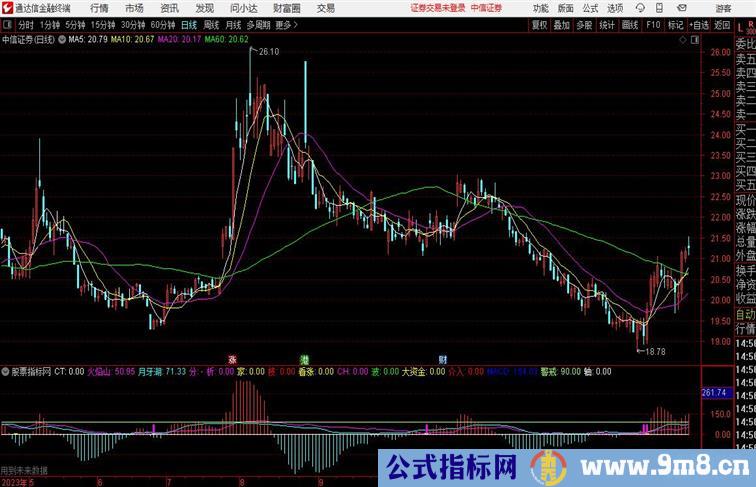Toggle 复权 price adjustment

pos(540,24)
